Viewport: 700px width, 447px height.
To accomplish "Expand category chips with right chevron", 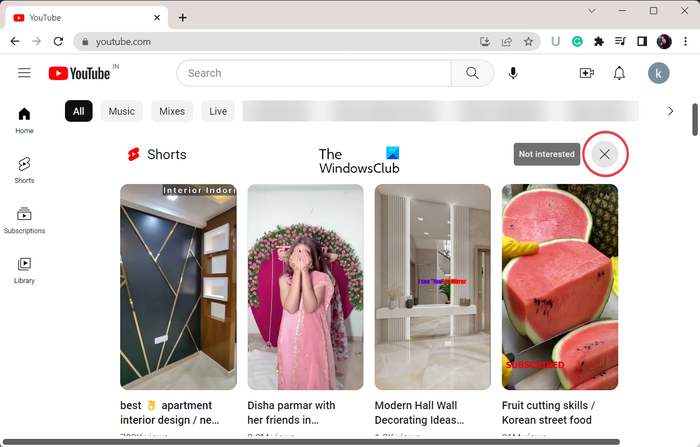I will 671,111.
